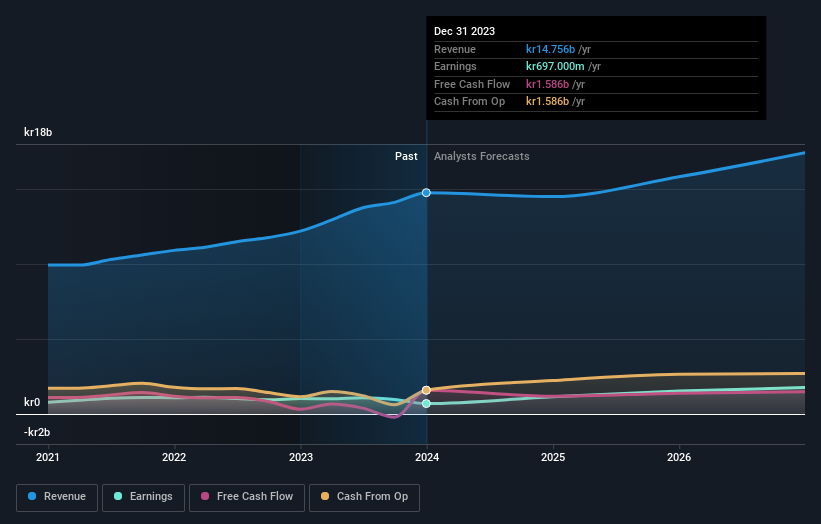Image resolution: width=821 pixels, height=524 pixels.
Task: Click the kr18b y-axis label
Action: coord(38,132)
